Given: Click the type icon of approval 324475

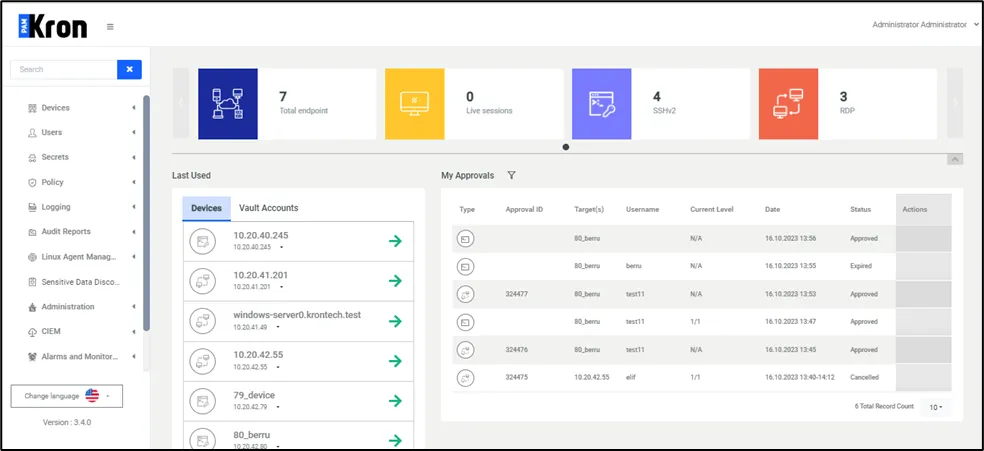Looking at the screenshot, I should pos(465,378).
